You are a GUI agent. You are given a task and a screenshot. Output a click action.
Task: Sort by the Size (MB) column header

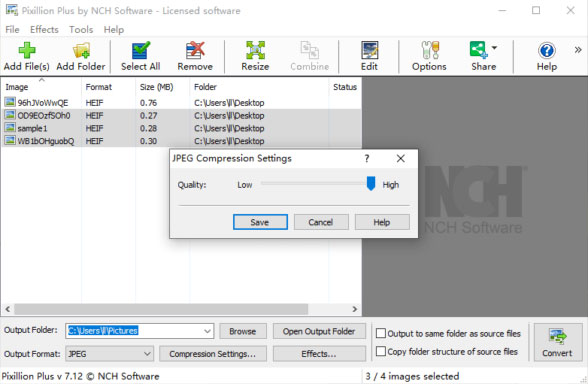(x=162, y=87)
